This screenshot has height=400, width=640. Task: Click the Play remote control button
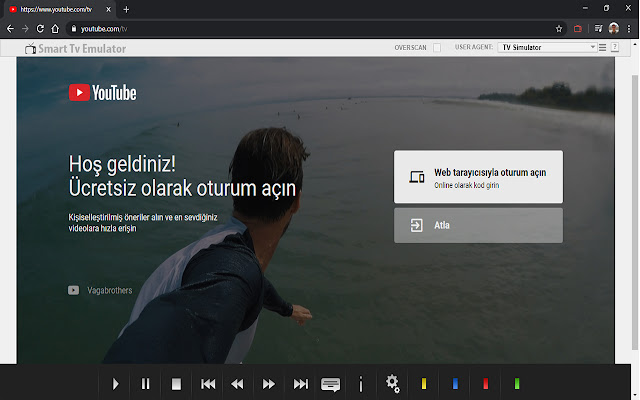[x=115, y=384]
